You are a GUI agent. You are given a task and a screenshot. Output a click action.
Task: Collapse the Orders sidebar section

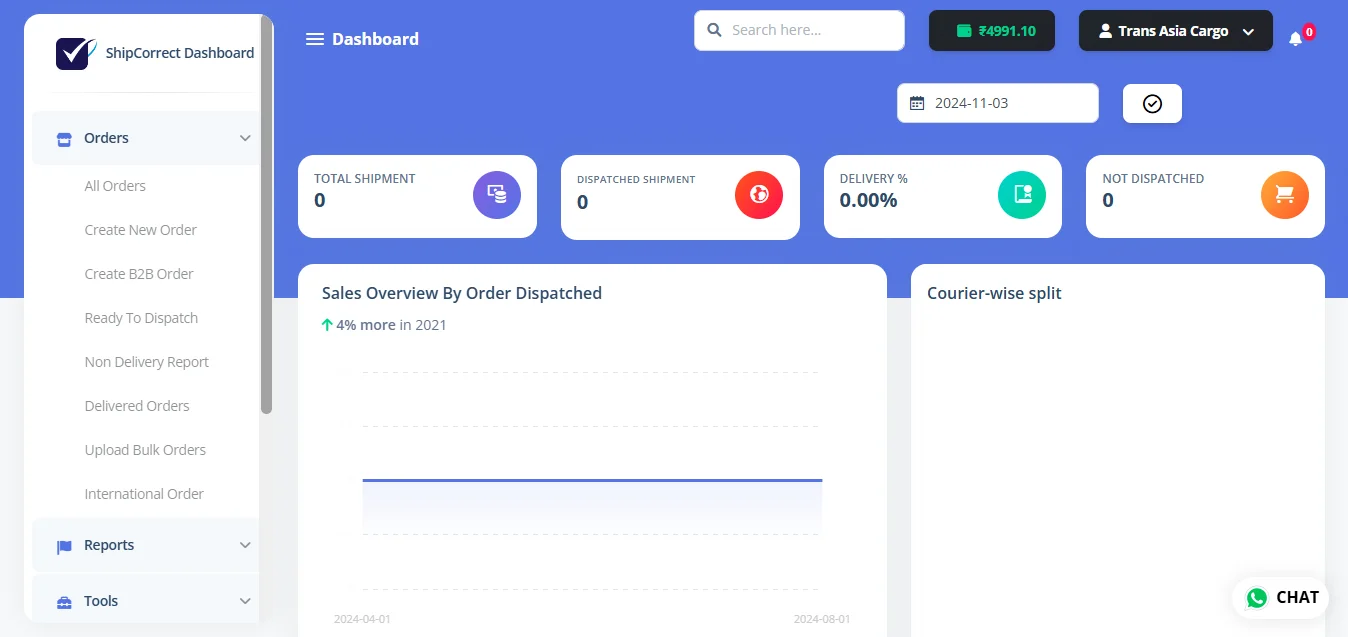point(246,138)
